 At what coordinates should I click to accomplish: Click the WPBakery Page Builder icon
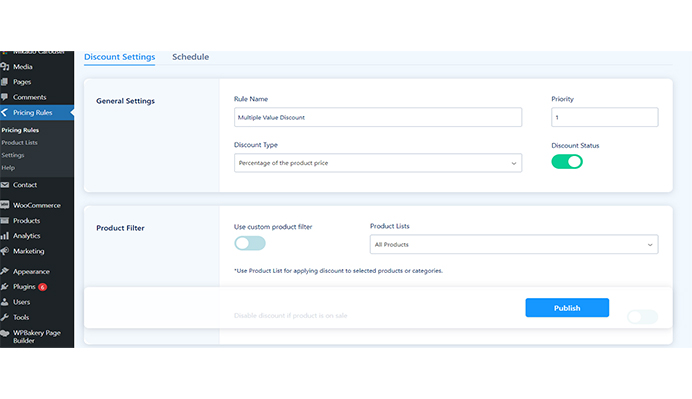(x=5, y=333)
